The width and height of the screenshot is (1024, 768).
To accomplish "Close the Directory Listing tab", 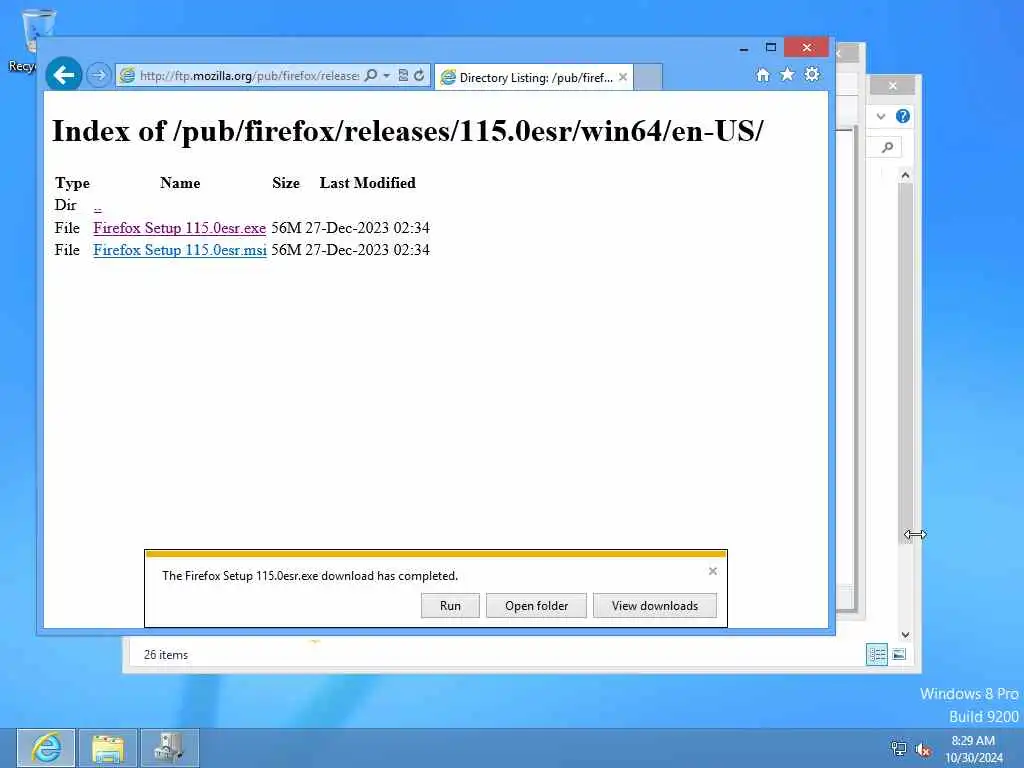I will point(623,77).
